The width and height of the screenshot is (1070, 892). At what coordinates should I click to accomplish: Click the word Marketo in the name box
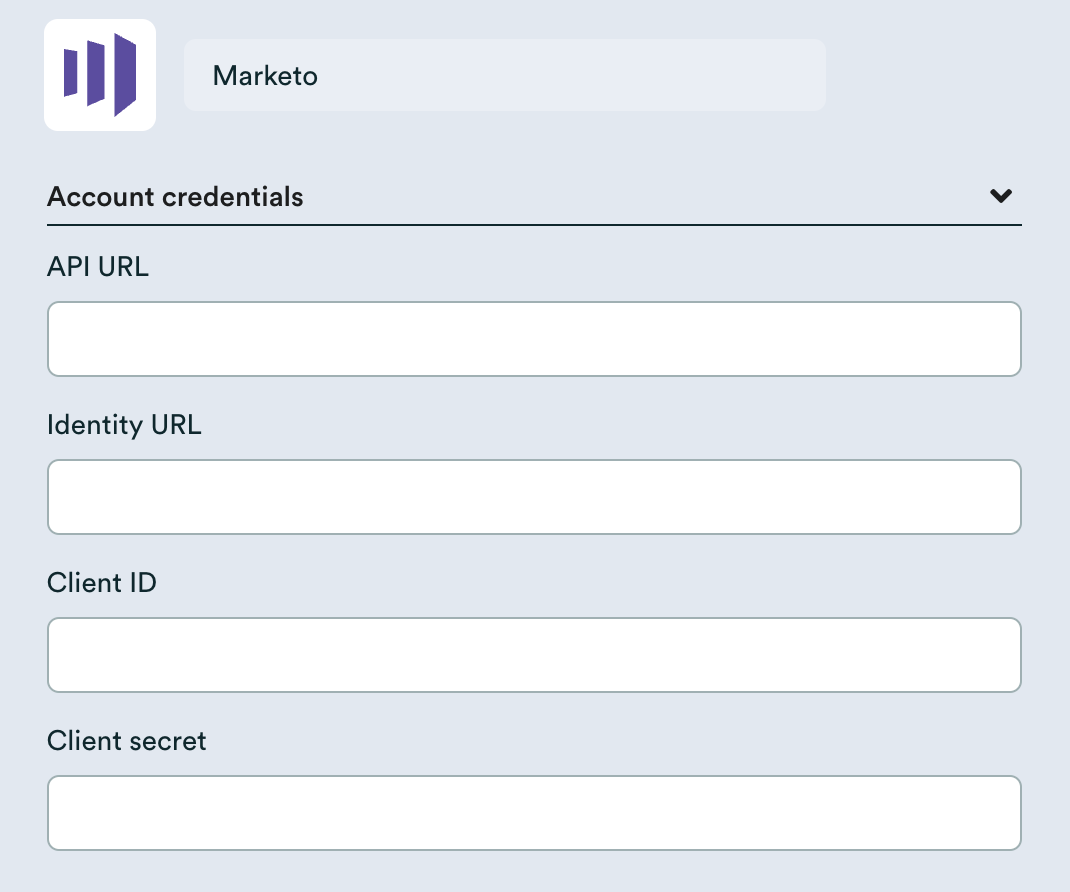click(x=265, y=76)
